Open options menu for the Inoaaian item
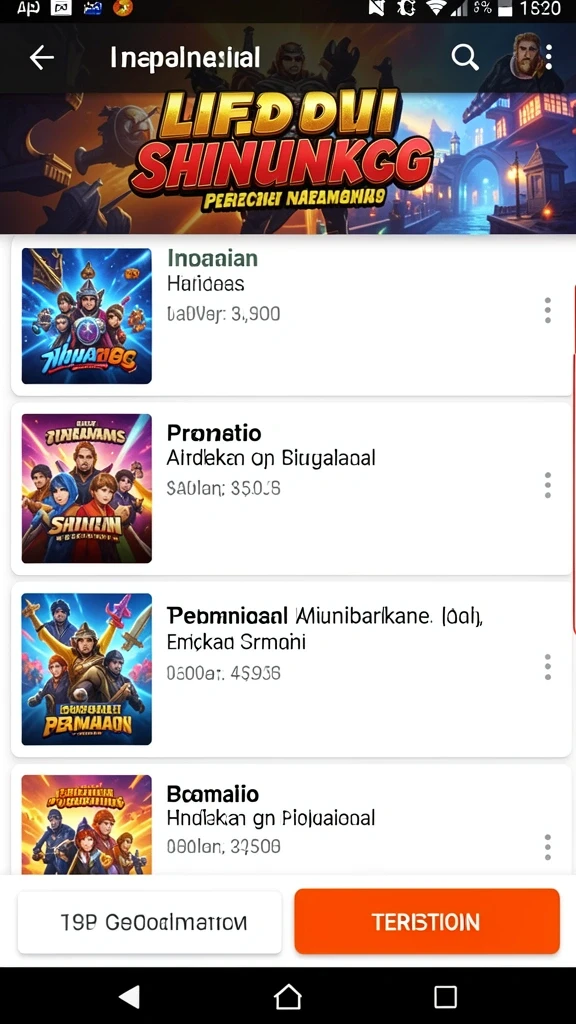Screen dimensions: 576x1024 (547, 310)
